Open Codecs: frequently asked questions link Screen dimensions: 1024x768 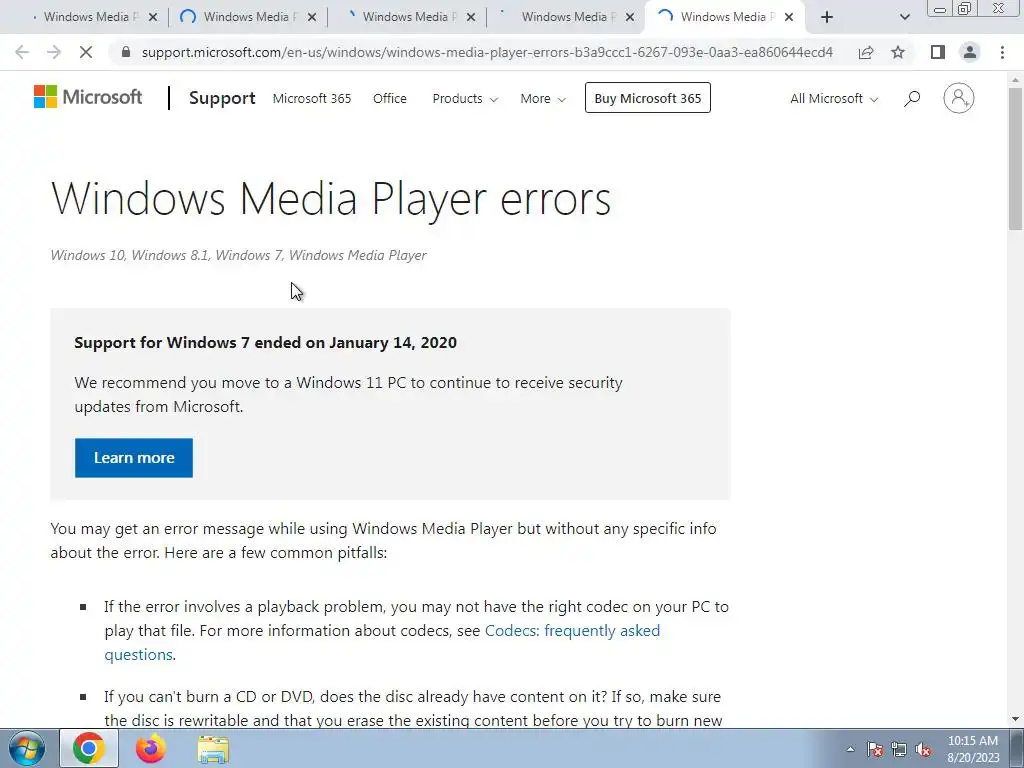coord(573,631)
